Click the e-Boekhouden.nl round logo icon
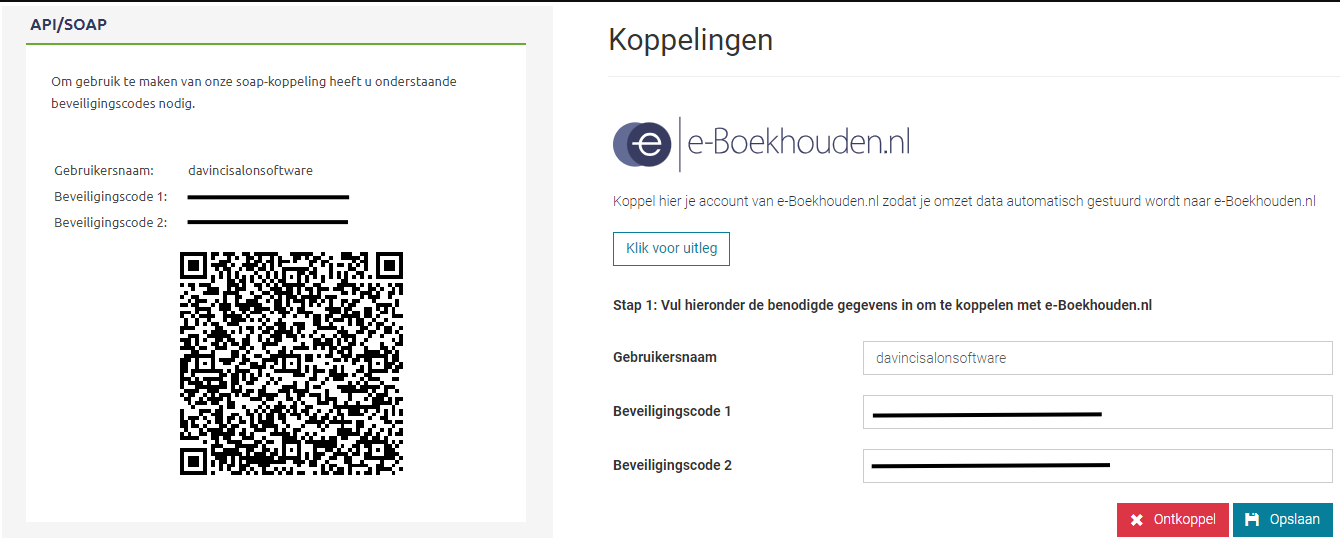The width and height of the screenshot is (1340, 548). tap(642, 144)
